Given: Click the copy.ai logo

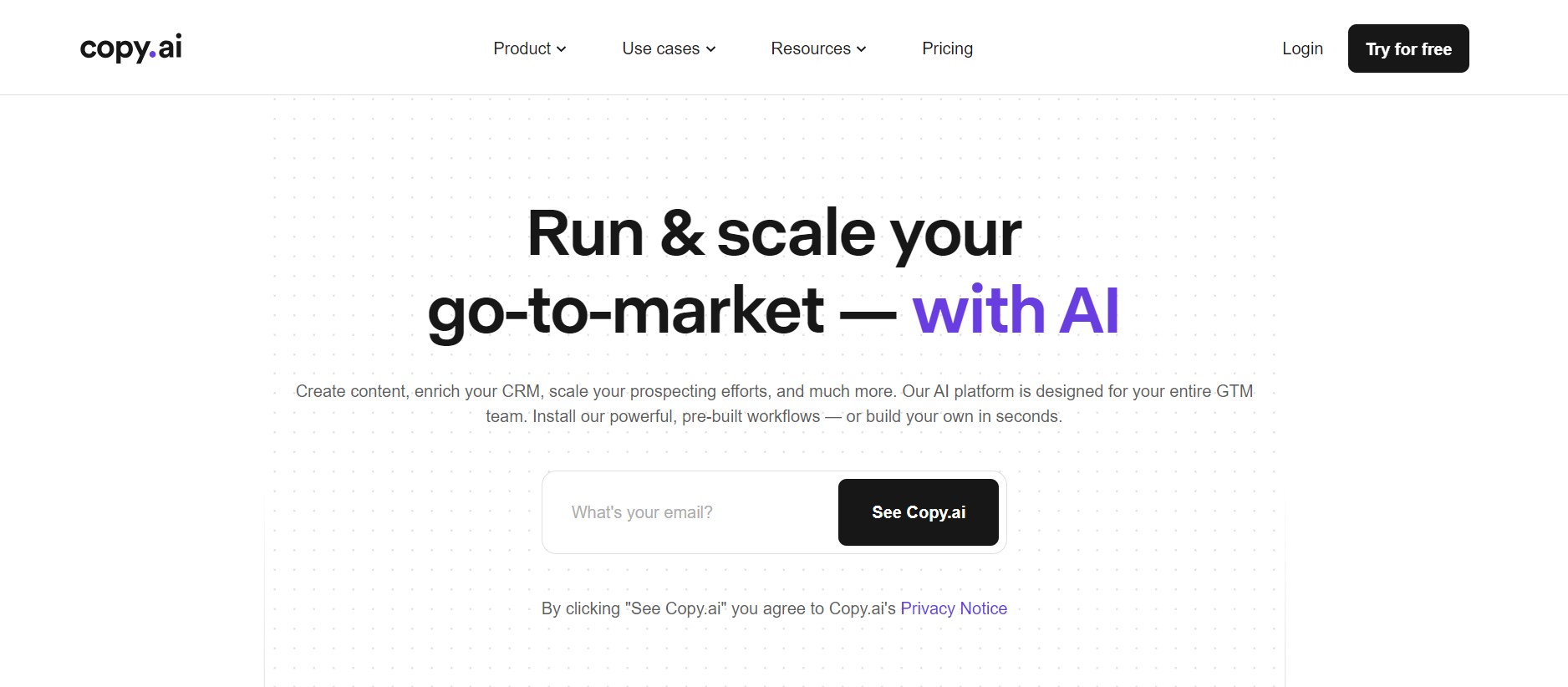Looking at the screenshot, I should point(130,48).
